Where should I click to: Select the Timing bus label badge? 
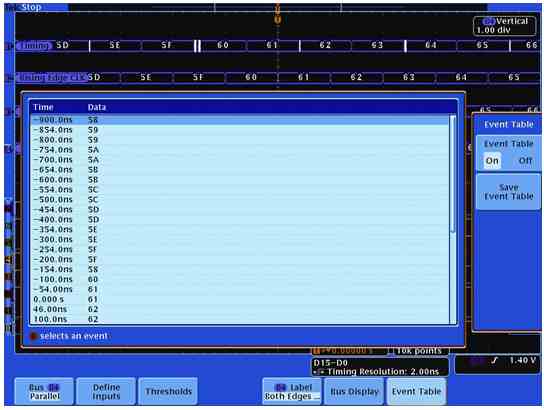pos(34,45)
